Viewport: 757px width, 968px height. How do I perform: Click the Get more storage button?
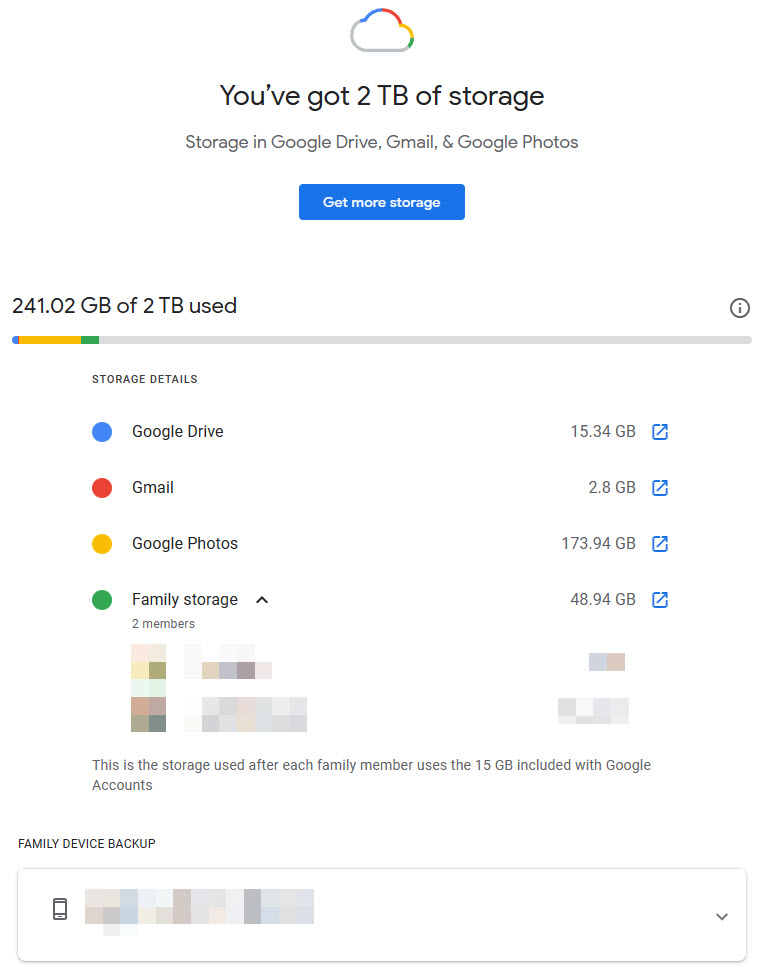(382, 202)
